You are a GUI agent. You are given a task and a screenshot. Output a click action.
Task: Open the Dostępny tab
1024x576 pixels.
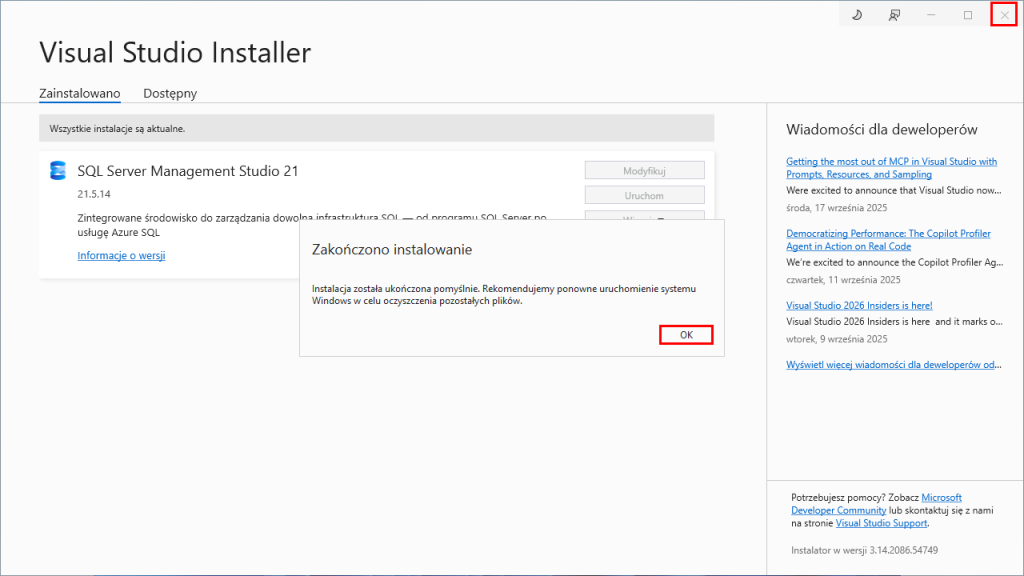(170, 93)
